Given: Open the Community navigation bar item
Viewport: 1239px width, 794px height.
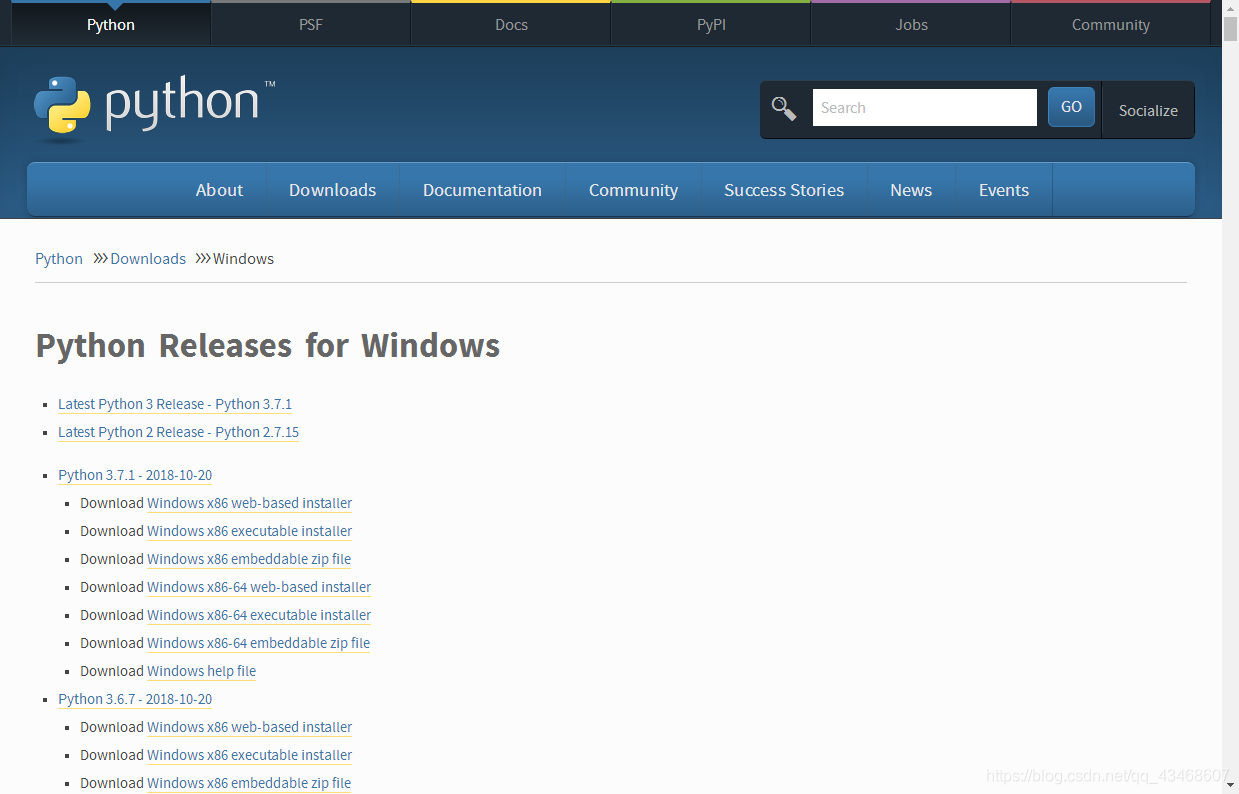Looking at the screenshot, I should click(x=633, y=190).
